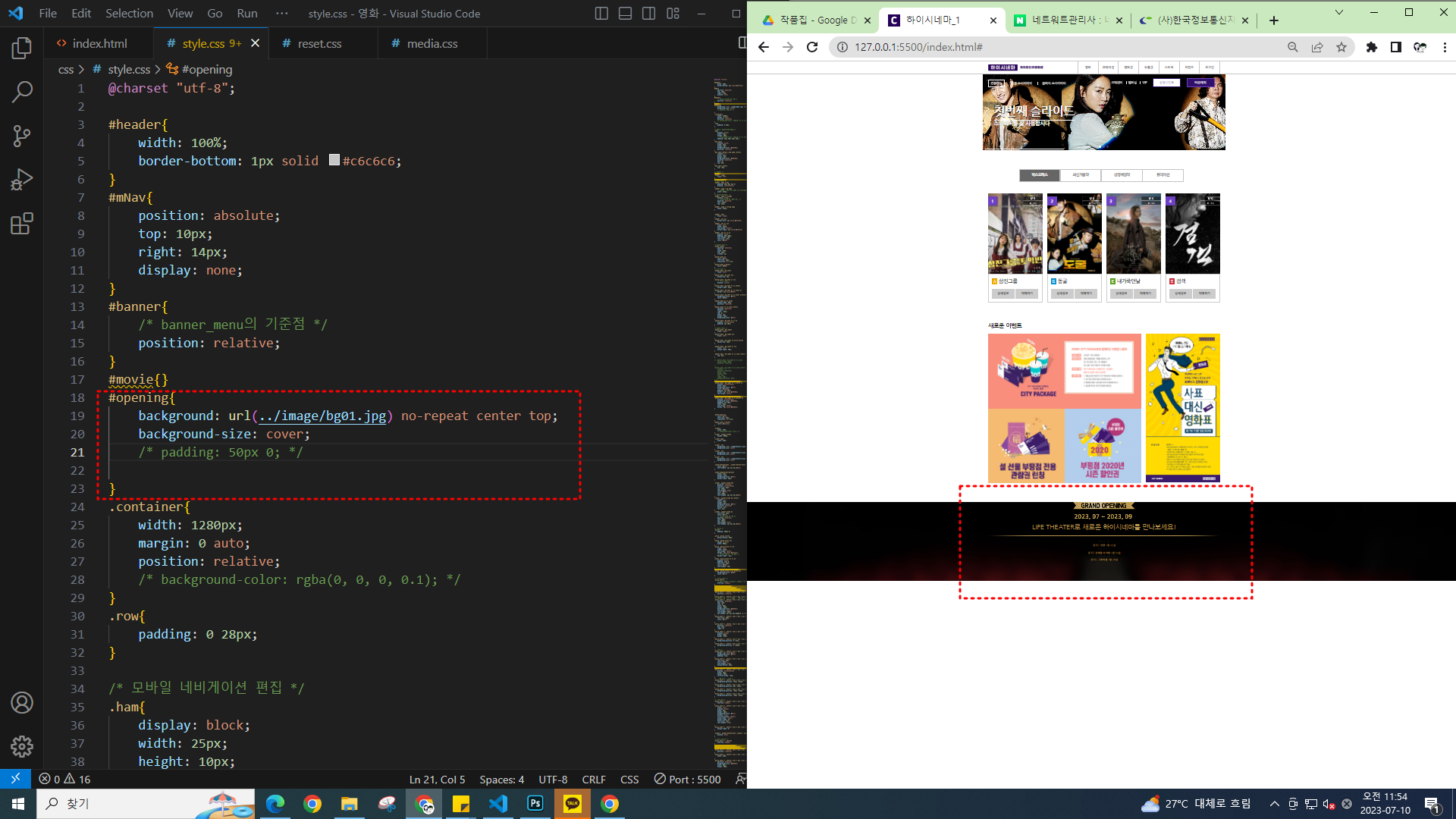Open the Search view in sidebar
Screen dimensions: 1456x819
21,93
